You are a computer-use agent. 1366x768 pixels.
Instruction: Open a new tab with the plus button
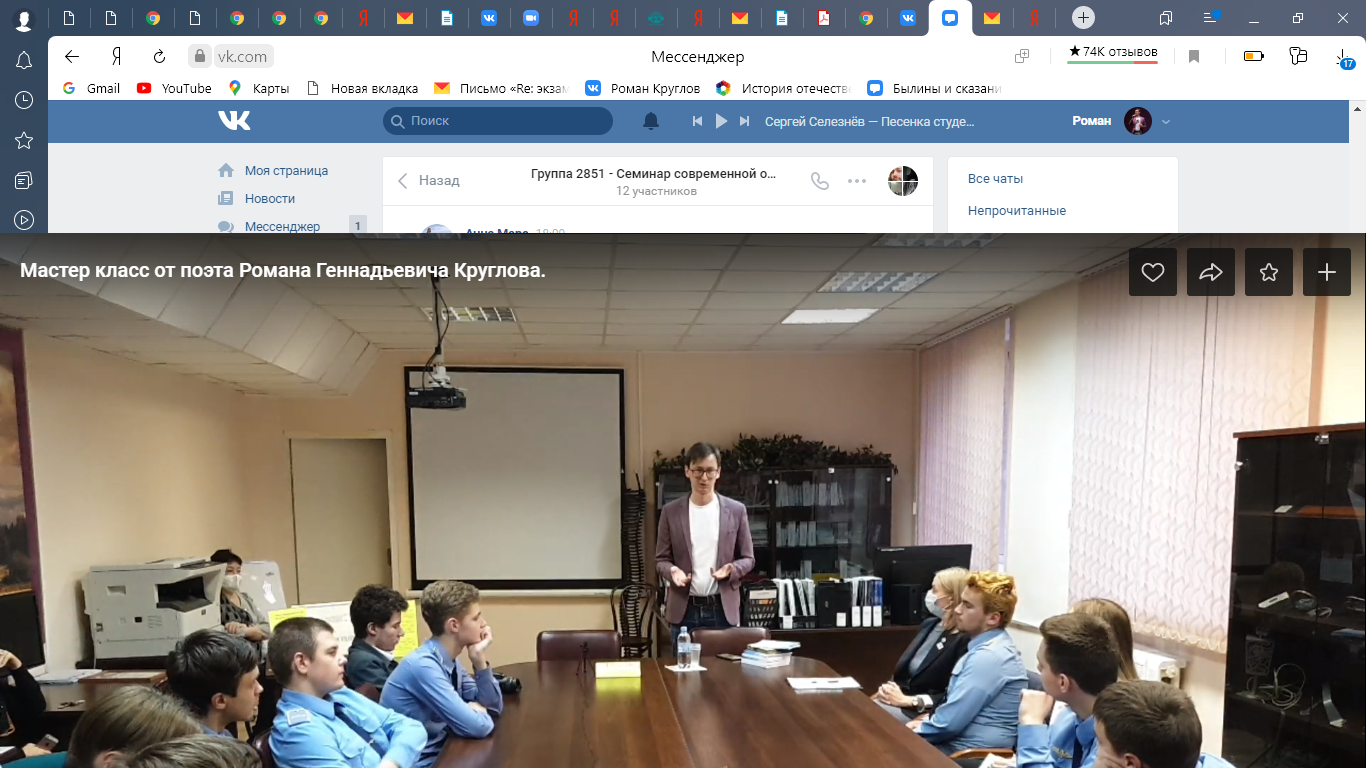pyautogui.click(x=1083, y=18)
